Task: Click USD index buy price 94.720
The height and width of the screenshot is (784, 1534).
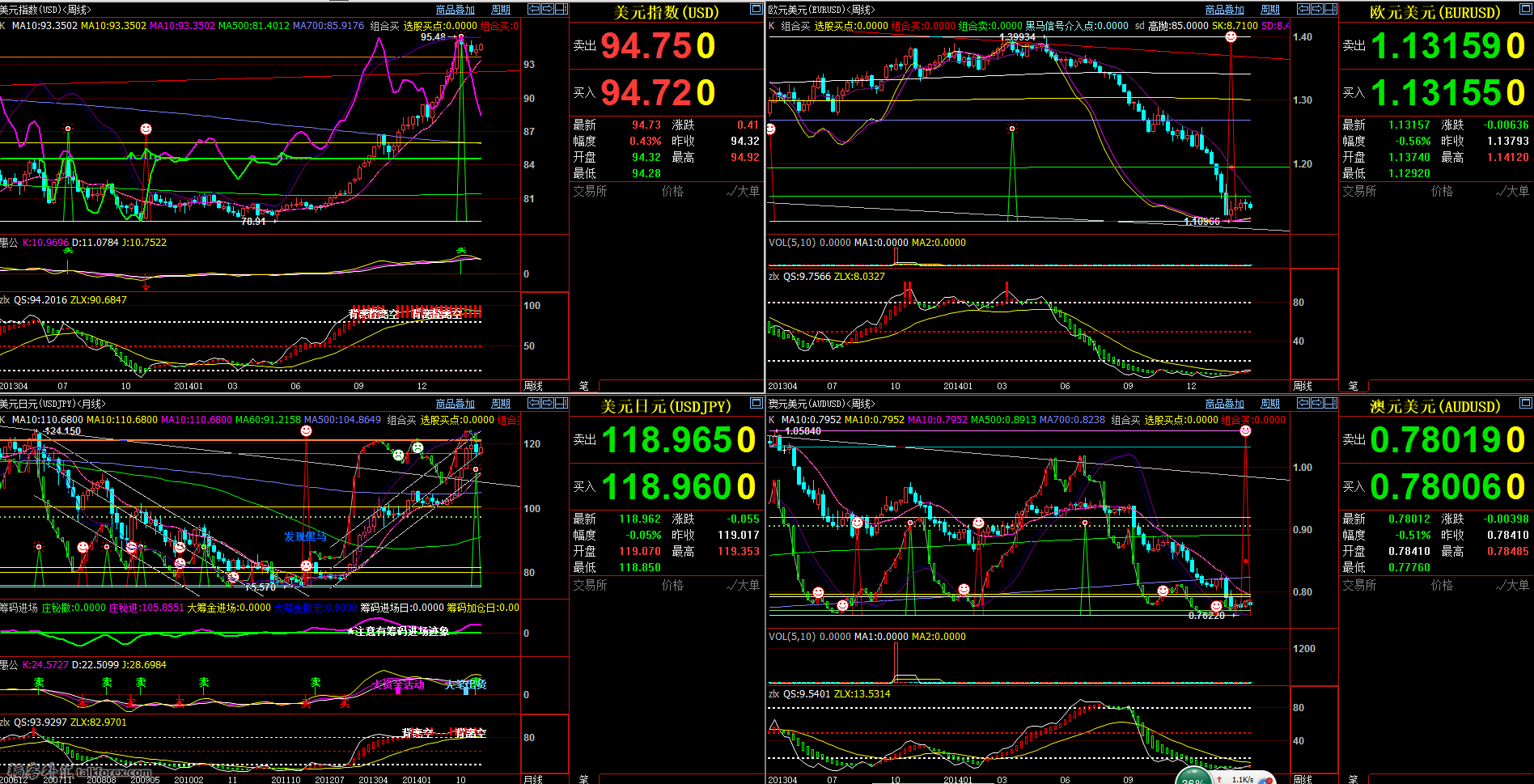Action: tap(658, 93)
